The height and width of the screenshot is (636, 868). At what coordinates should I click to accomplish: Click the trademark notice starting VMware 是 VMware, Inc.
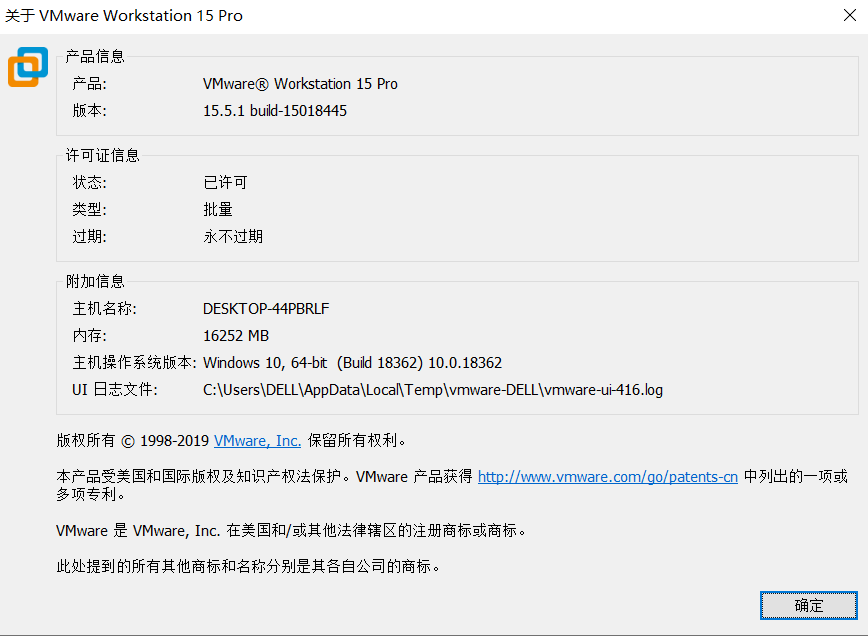(x=291, y=530)
